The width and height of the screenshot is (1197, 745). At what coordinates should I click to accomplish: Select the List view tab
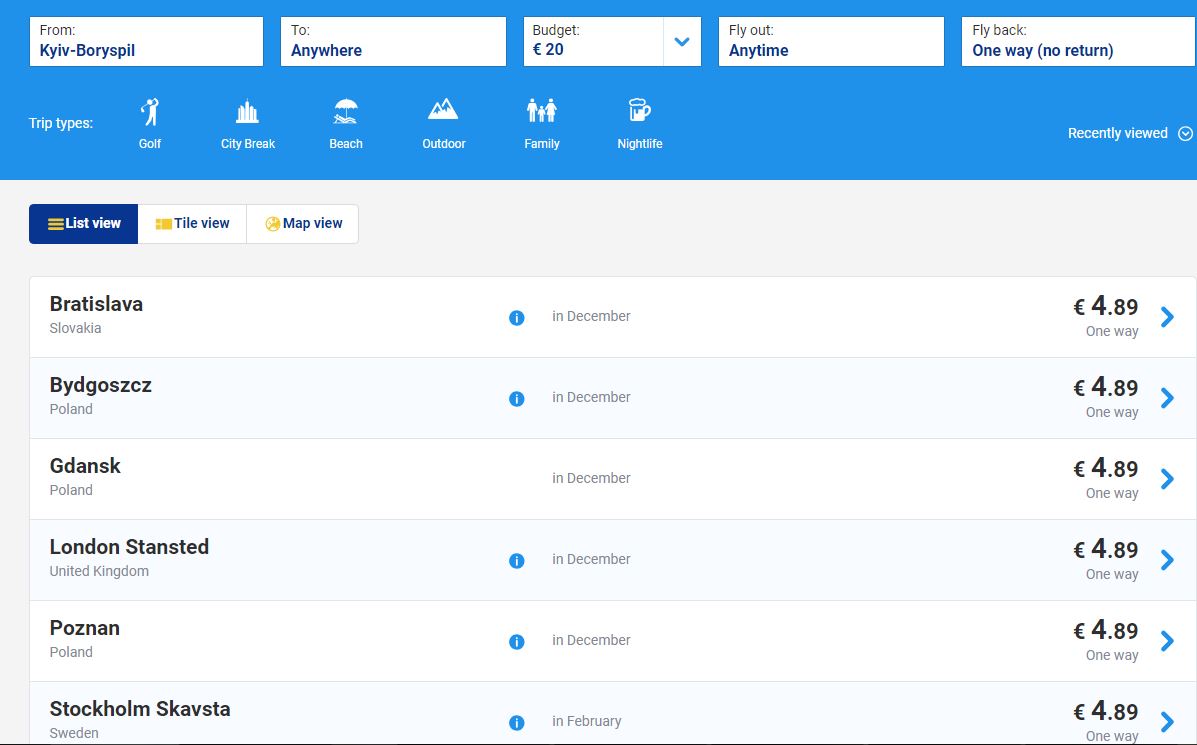[x=84, y=224]
